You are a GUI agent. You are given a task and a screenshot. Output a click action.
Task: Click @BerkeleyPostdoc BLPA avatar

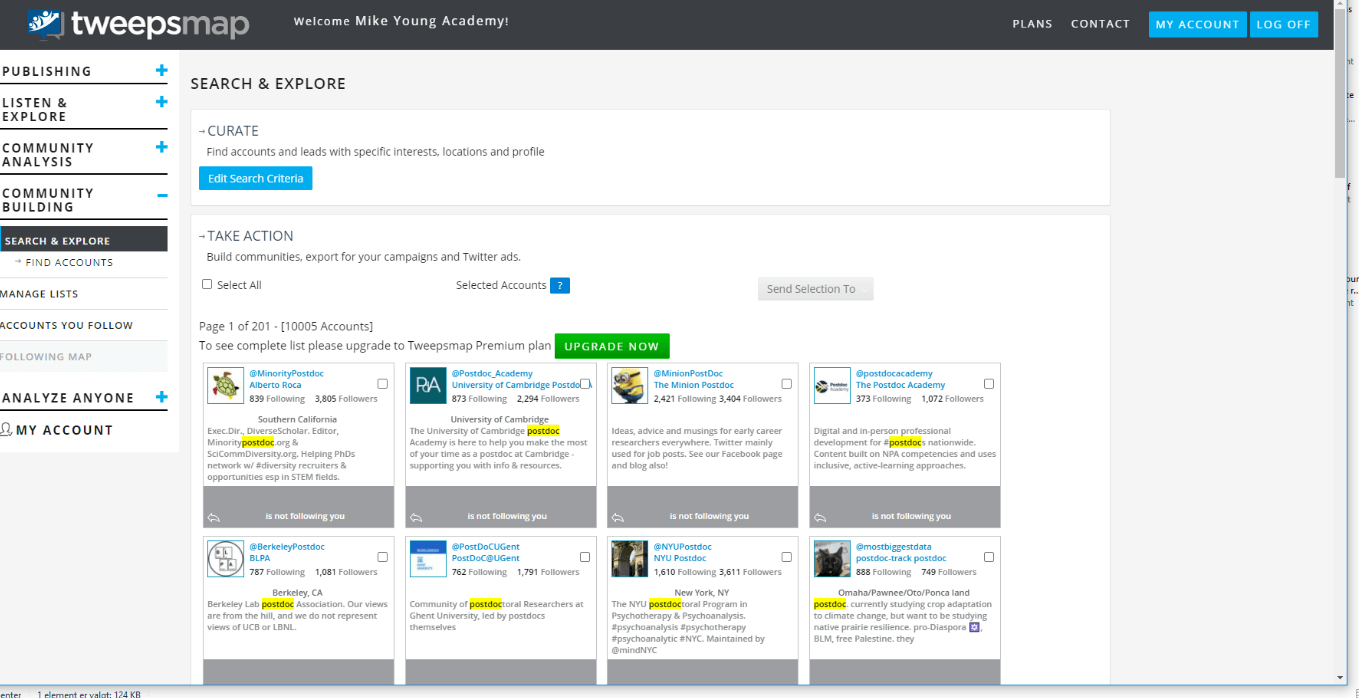[226, 559]
